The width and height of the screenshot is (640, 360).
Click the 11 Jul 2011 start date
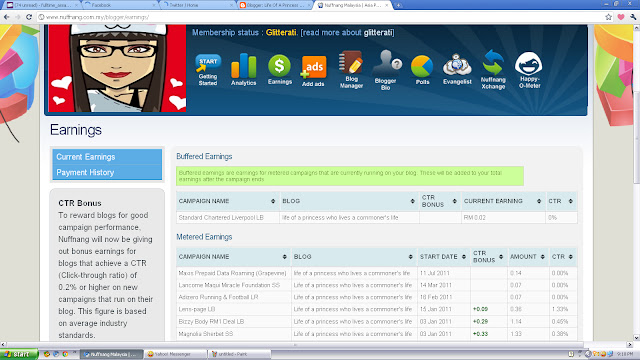(x=434, y=273)
